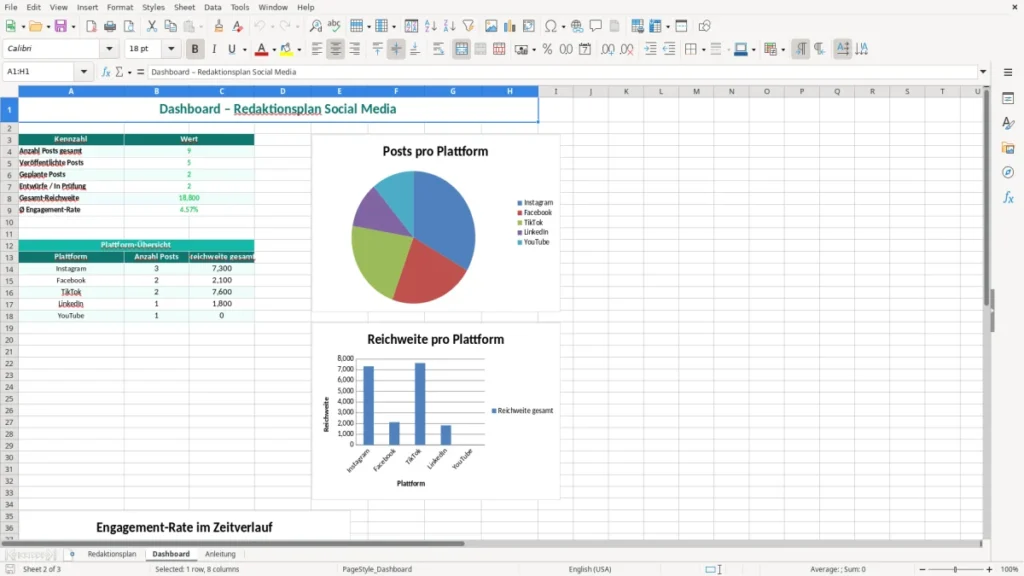Open background color dropdown arrow

click(x=299, y=50)
